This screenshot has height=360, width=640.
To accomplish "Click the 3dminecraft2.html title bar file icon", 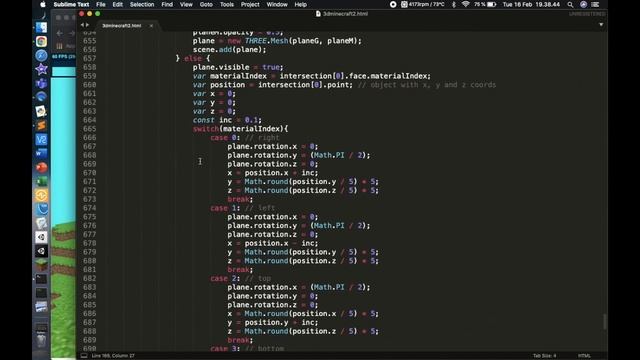I will pos(318,13).
